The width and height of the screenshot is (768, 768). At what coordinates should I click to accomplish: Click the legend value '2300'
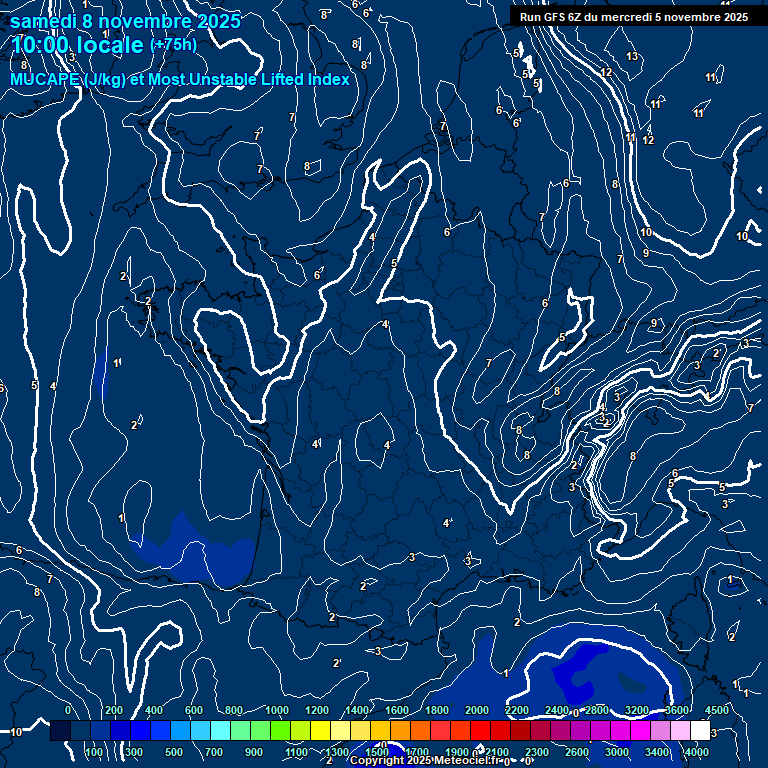point(537,752)
